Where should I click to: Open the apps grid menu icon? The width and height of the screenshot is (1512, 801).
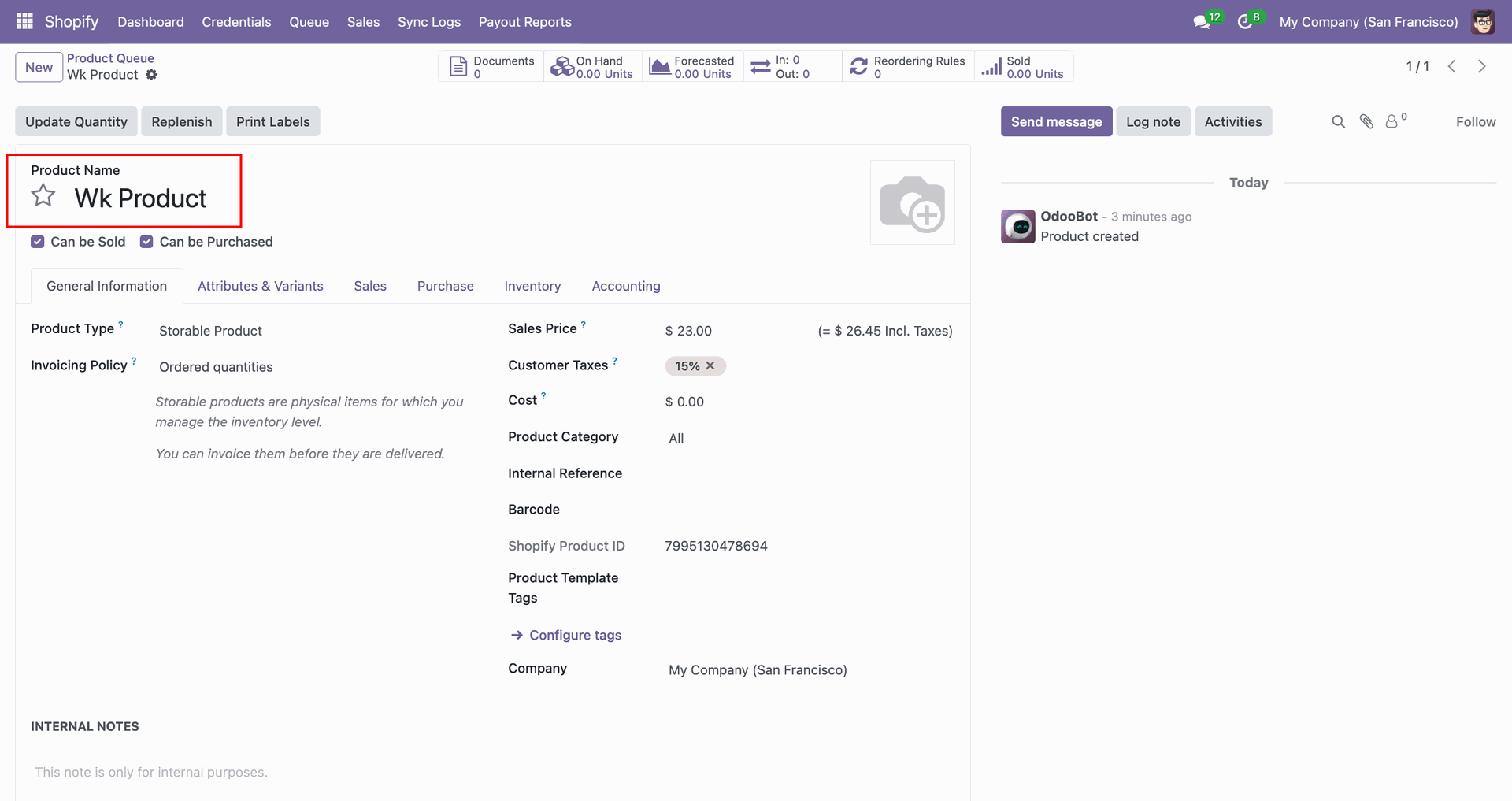click(x=24, y=21)
